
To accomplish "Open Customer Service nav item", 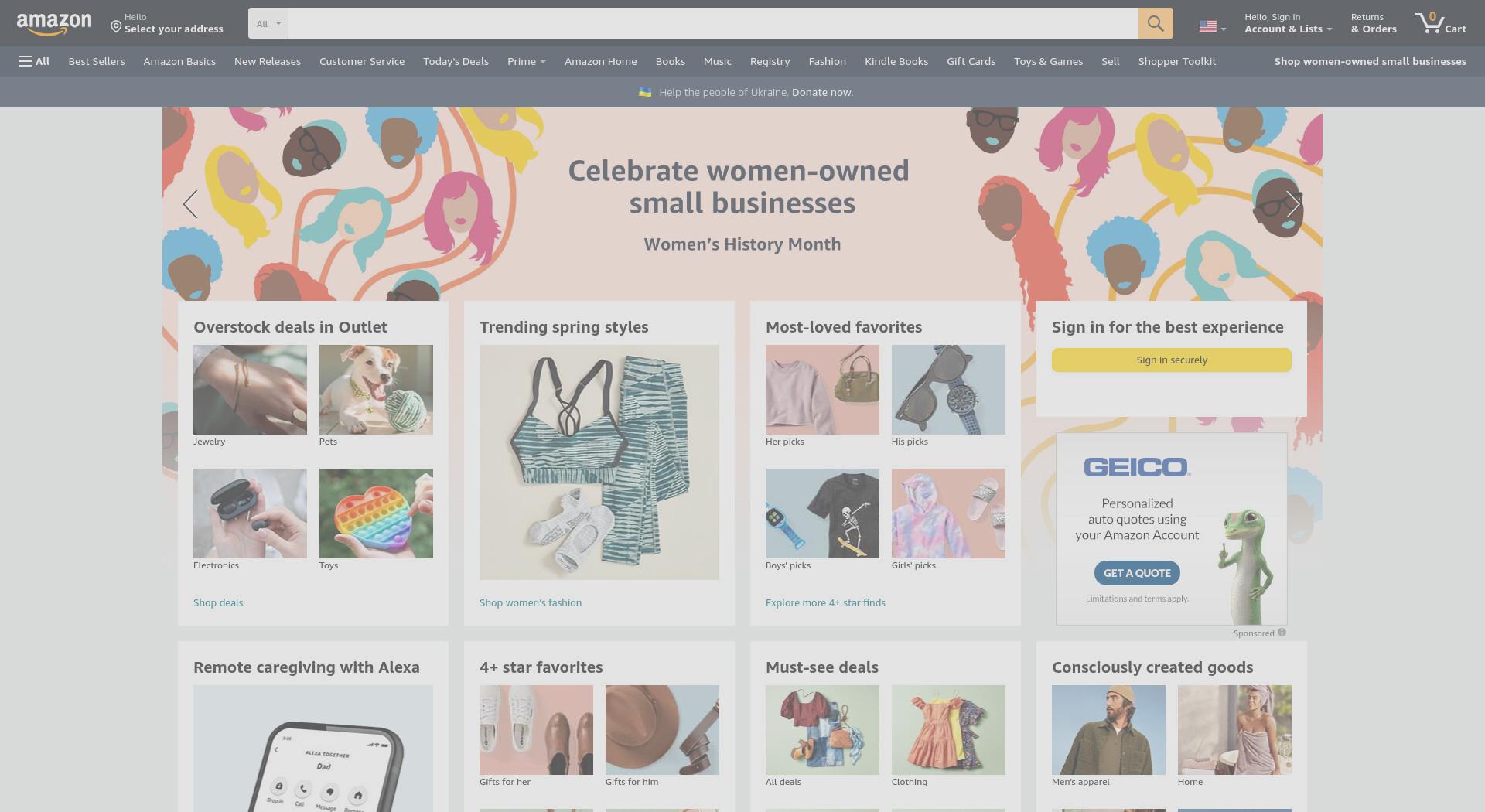I will click(x=362, y=61).
